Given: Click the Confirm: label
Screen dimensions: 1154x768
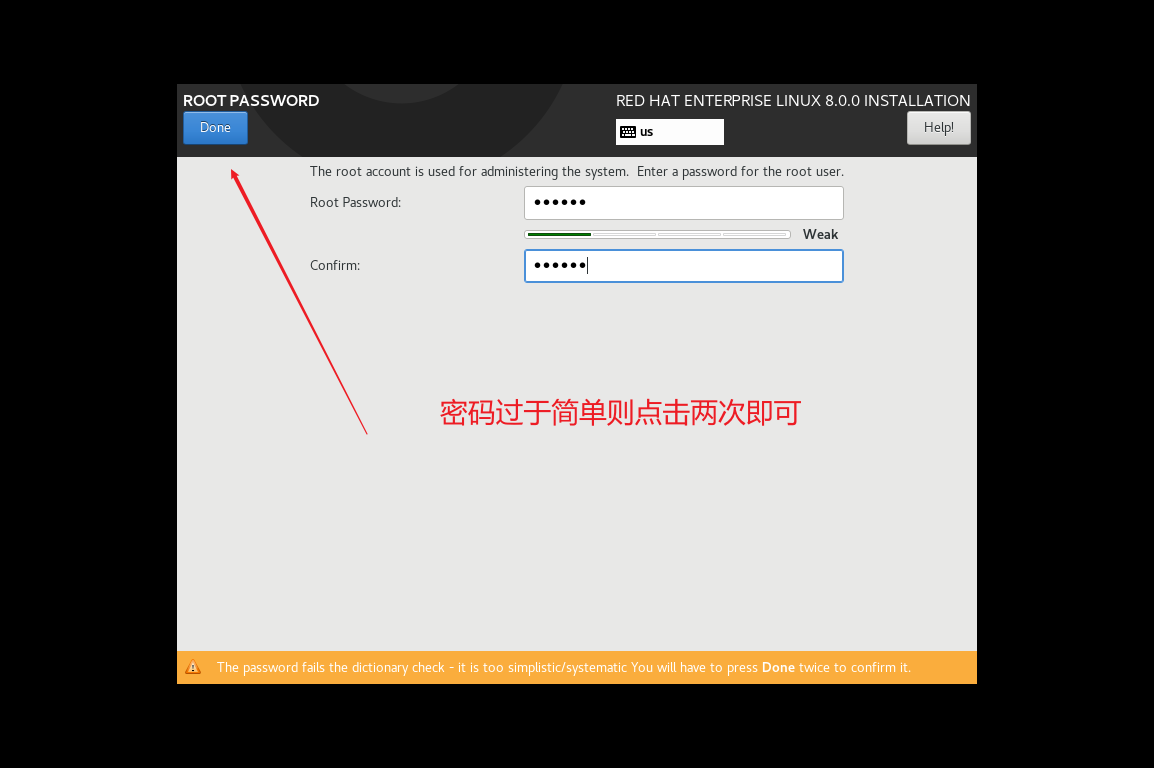Looking at the screenshot, I should tap(335, 266).
